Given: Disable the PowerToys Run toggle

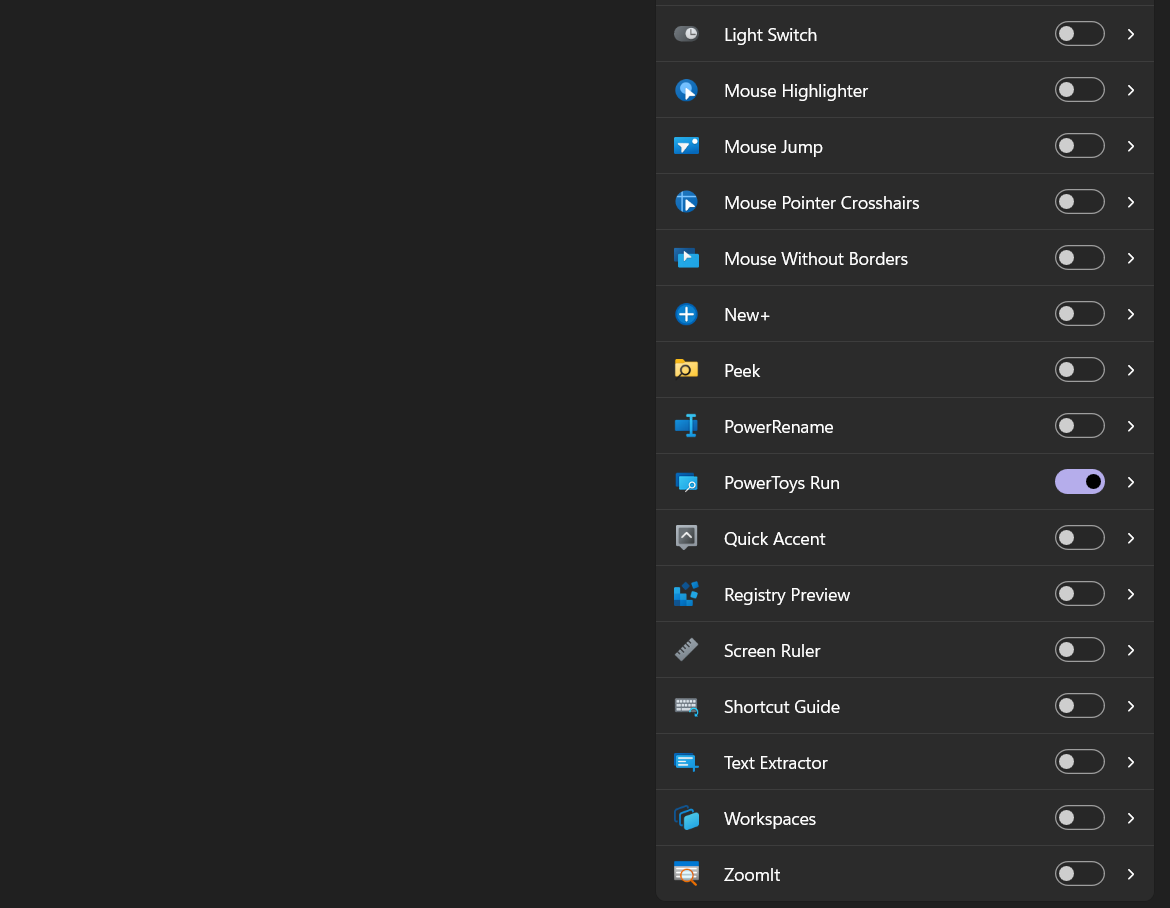Looking at the screenshot, I should pyautogui.click(x=1079, y=481).
